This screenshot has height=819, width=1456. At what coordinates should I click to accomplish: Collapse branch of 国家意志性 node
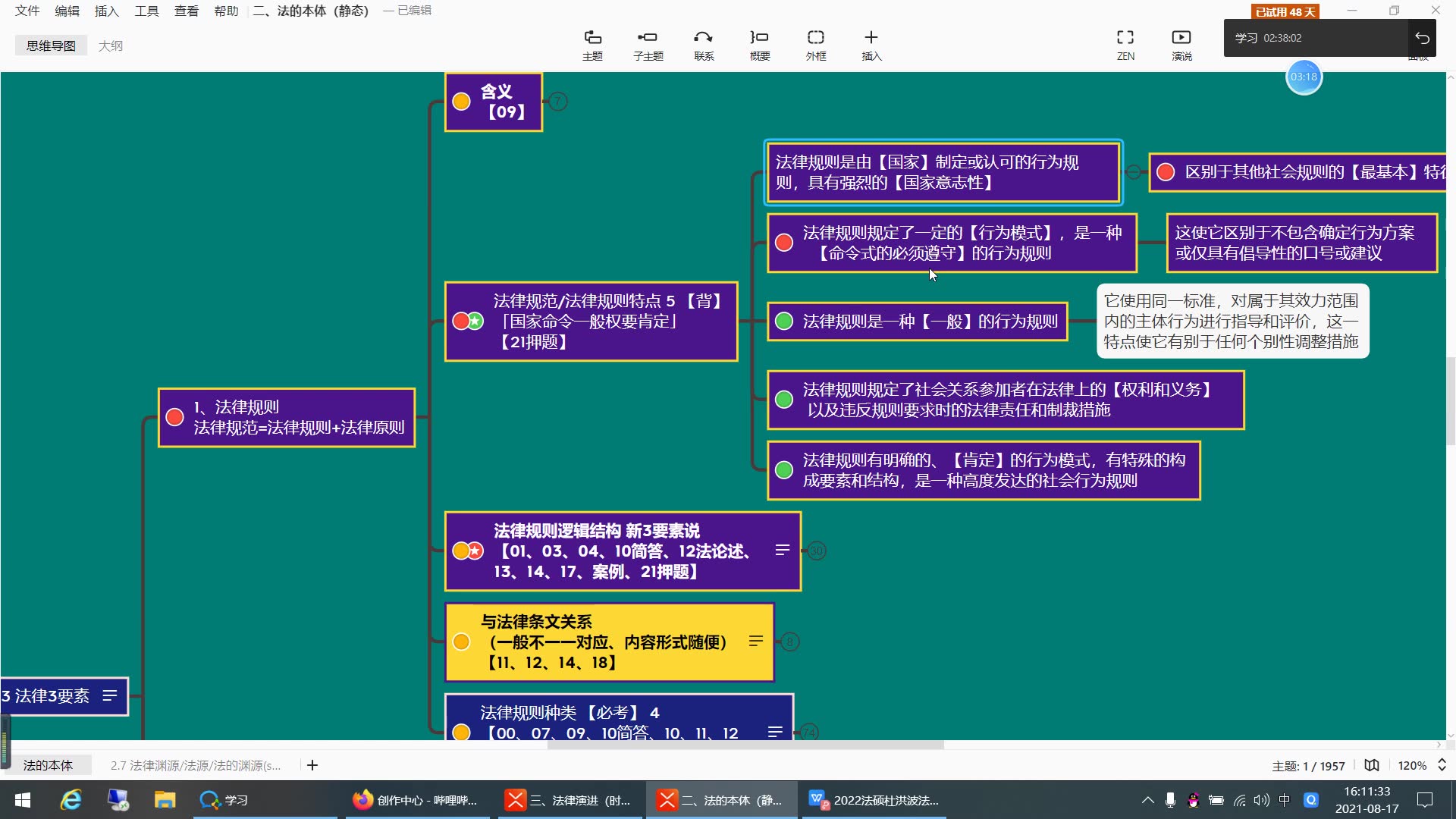1133,172
